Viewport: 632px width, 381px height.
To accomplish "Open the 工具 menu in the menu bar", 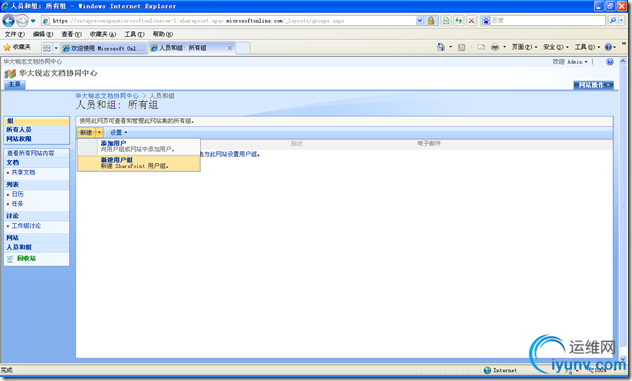I will [x=134, y=34].
